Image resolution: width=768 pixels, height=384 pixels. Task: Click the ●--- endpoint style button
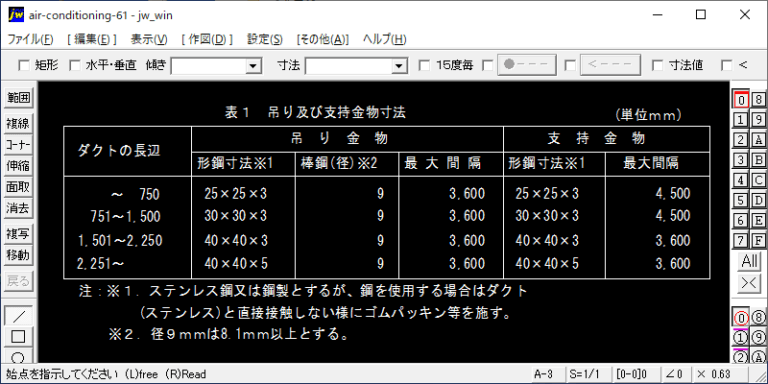pyautogui.click(x=527, y=65)
